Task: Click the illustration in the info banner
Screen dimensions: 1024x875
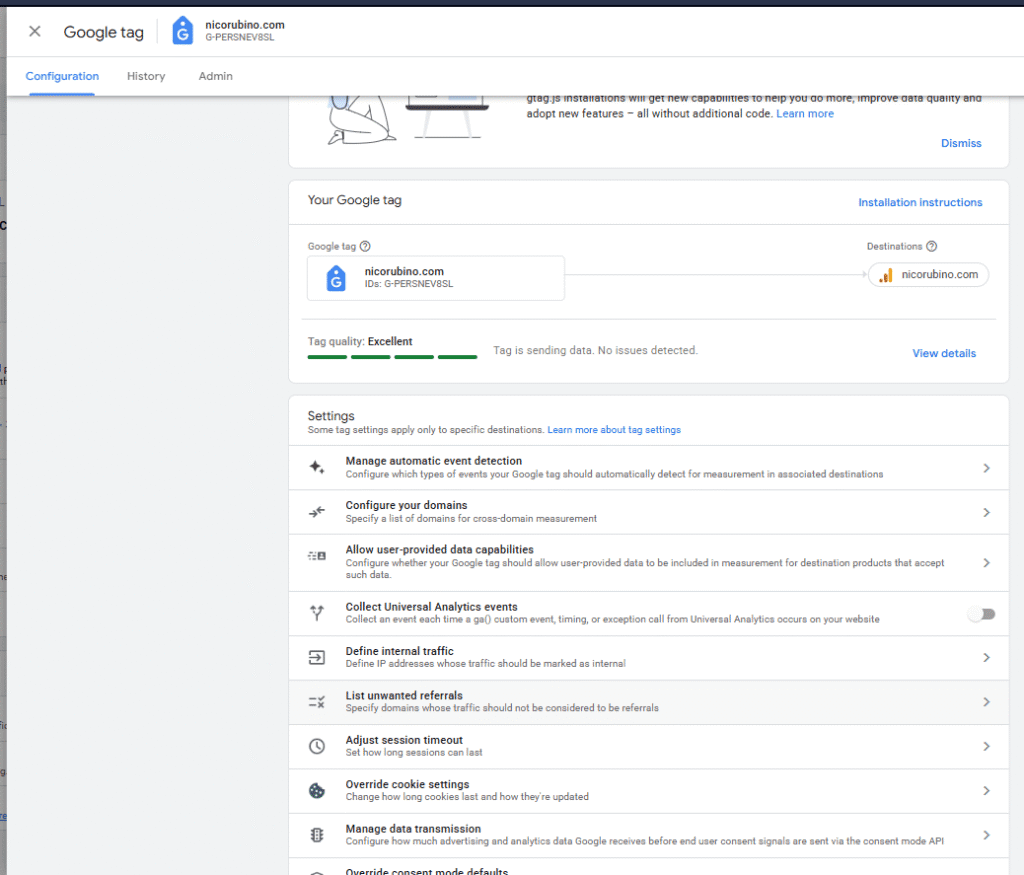Action: click(x=408, y=119)
